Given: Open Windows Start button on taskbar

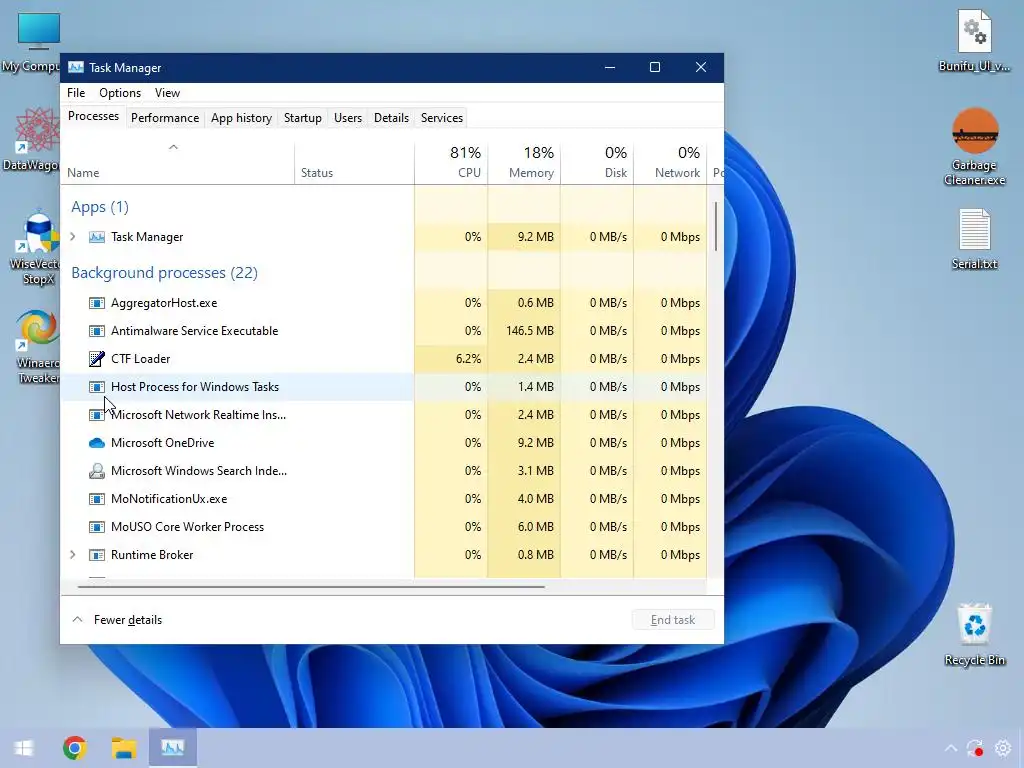Looking at the screenshot, I should [x=24, y=748].
